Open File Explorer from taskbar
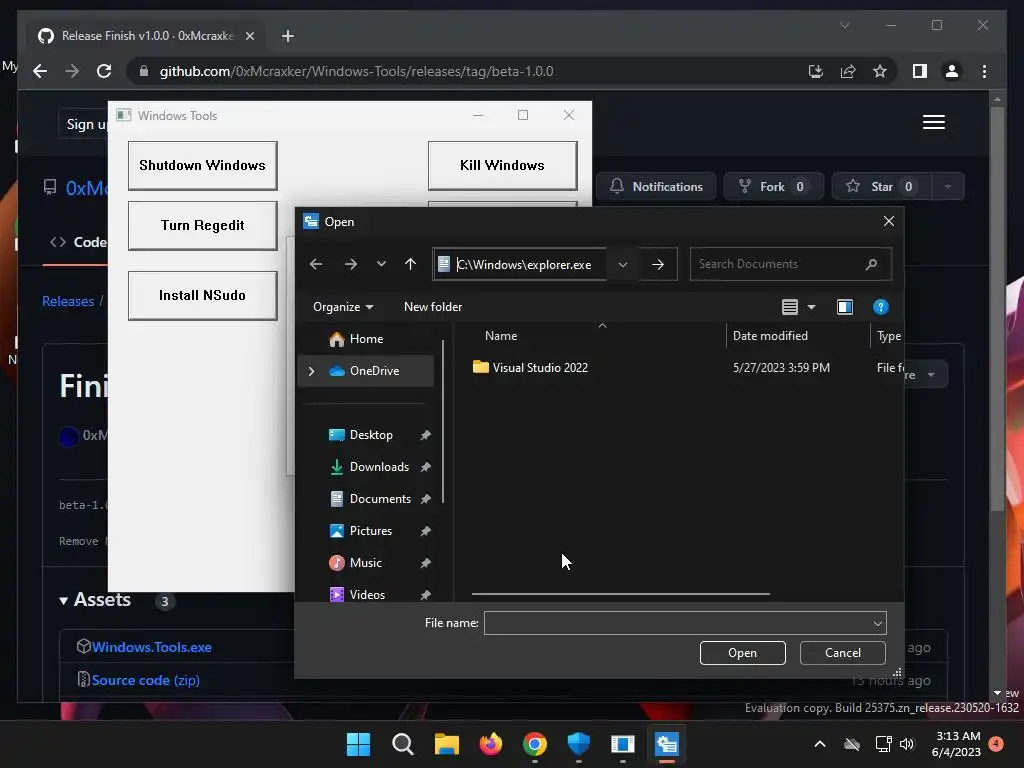Viewport: 1024px width, 768px height. (447, 744)
